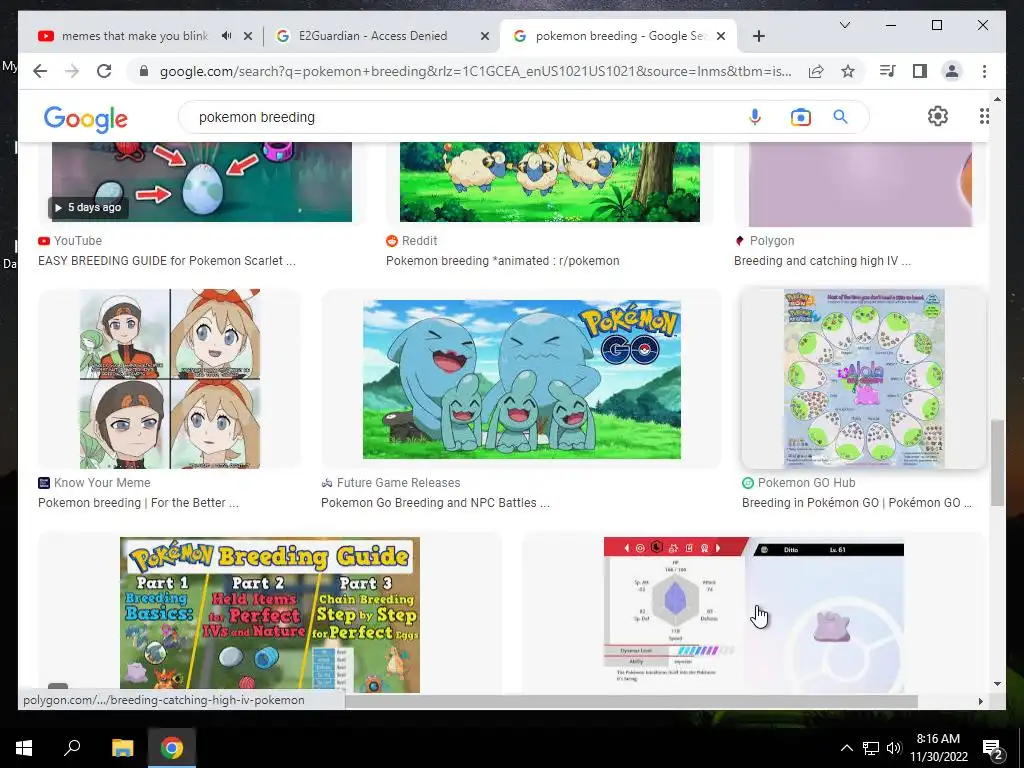Open the Ditto stats screenshot thumbnail
Image resolution: width=1024 pixels, height=768 pixels.
pos(754,615)
